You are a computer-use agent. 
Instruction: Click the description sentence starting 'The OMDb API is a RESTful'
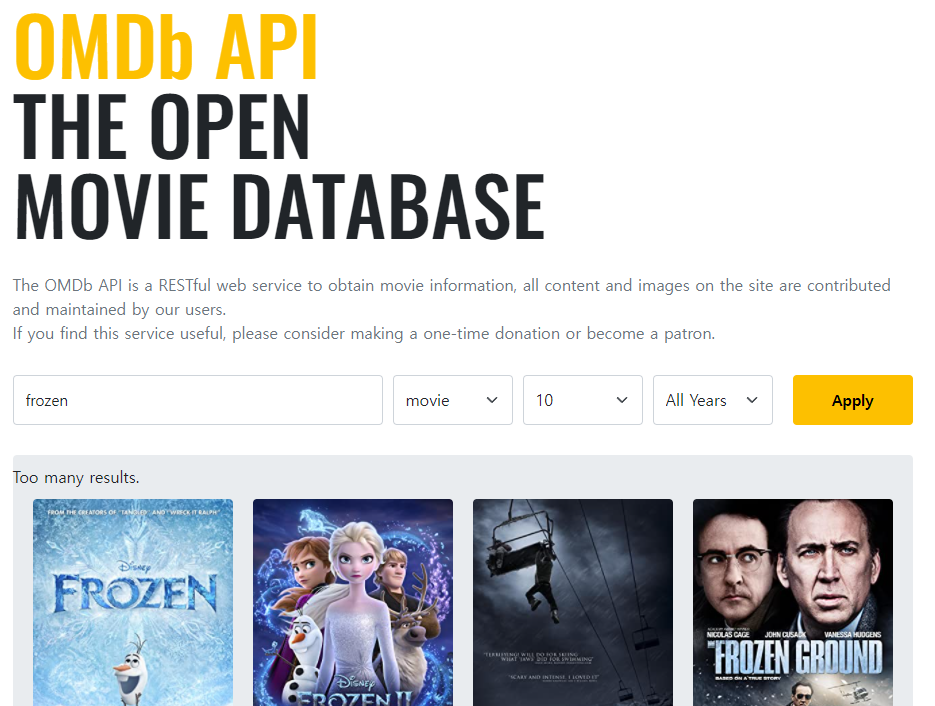(451, 297)
